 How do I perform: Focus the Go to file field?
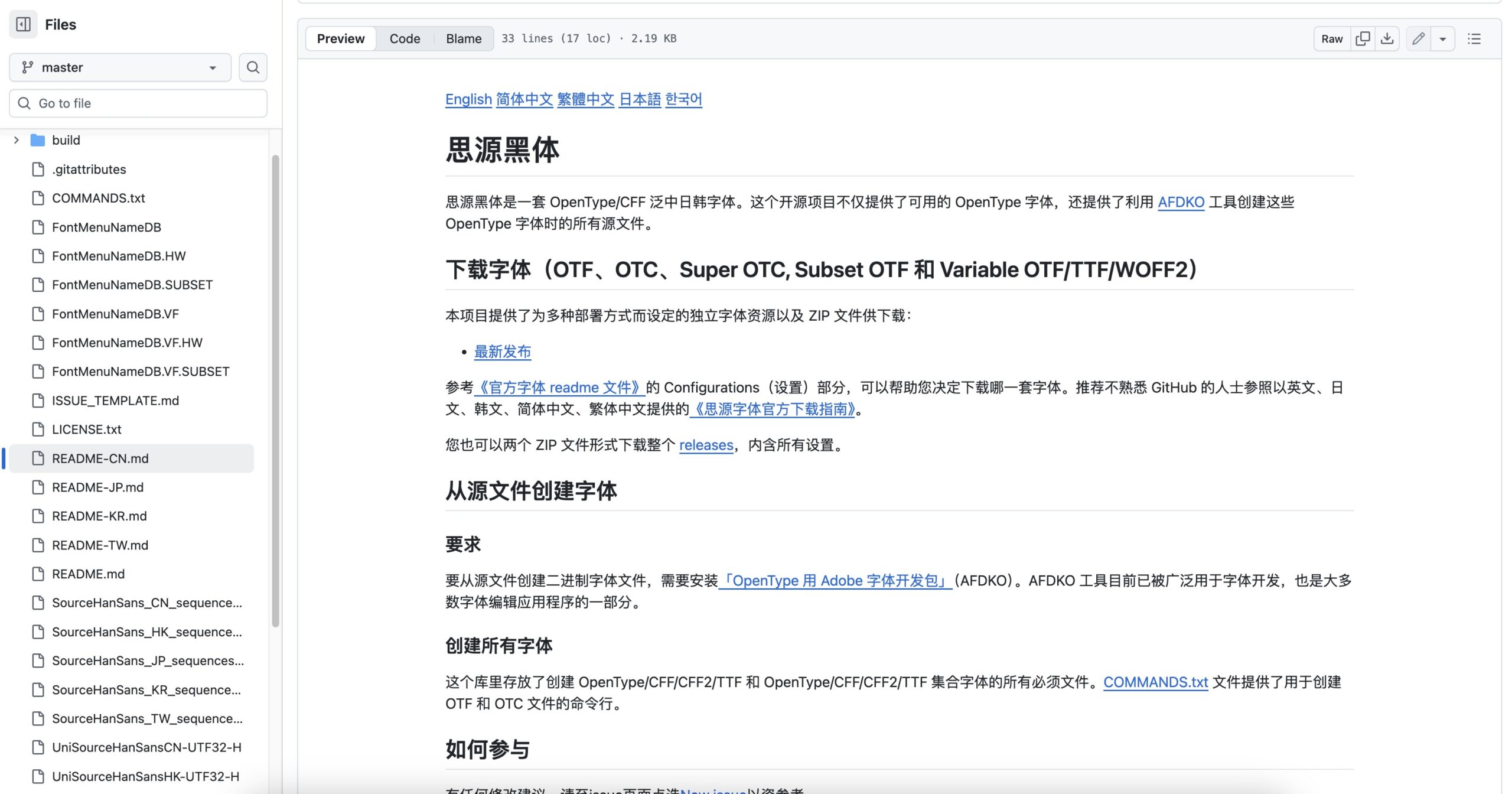pyautogui.click(x=138, y=103)
